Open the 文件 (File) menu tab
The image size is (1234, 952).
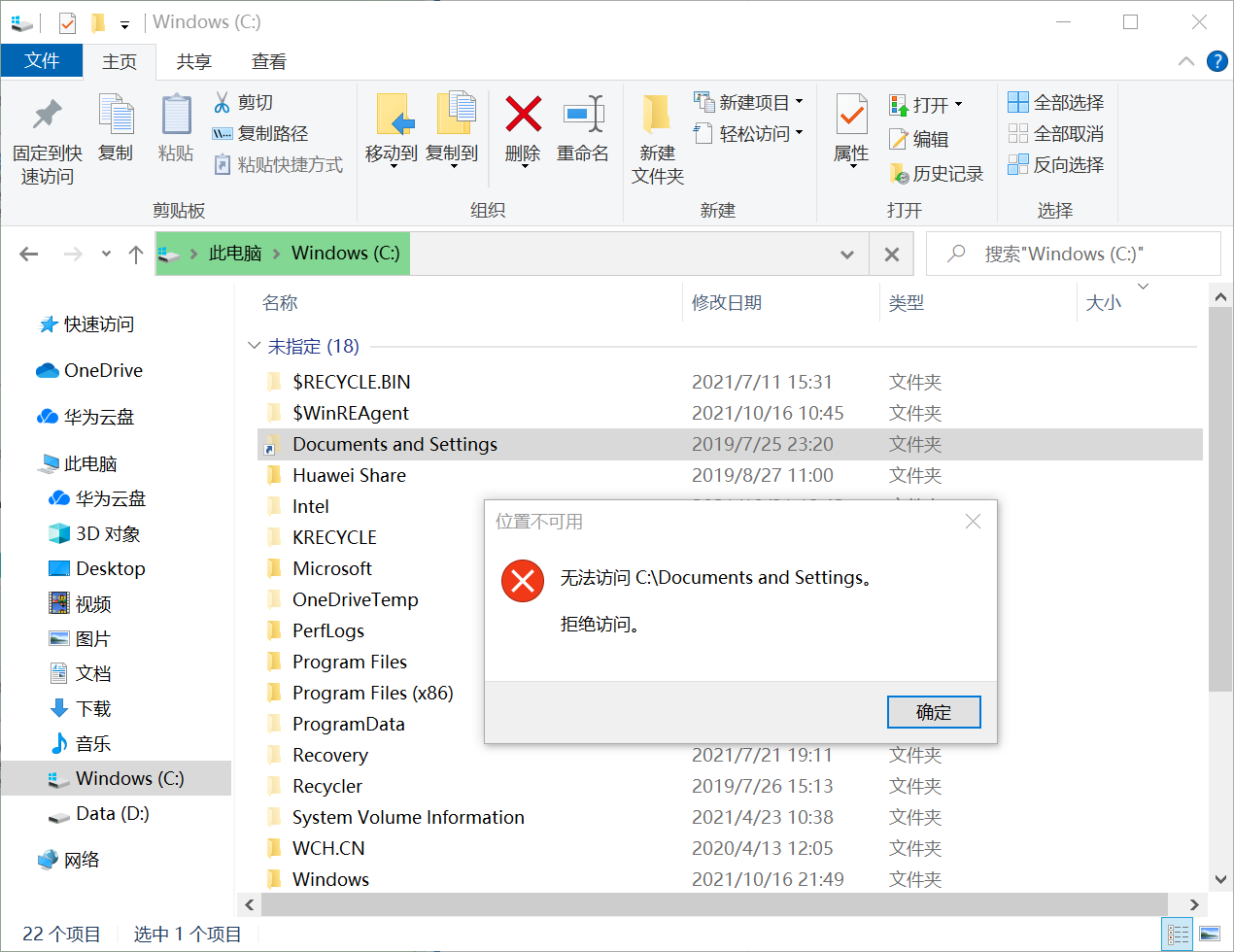(42, 61)
